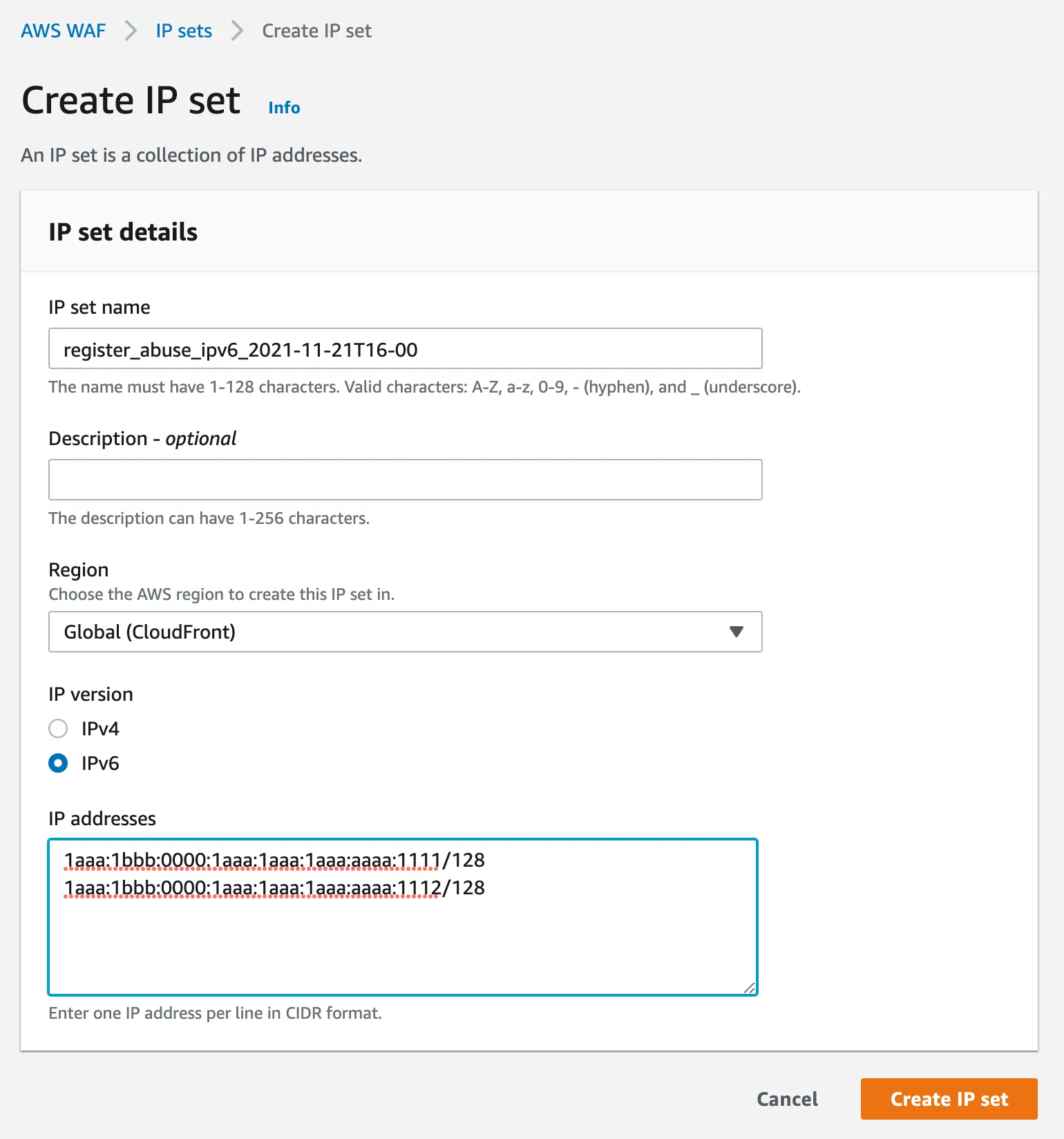Go to the IP sets breadcrumb
This screenshot has width=1064, height=1139.
tap(184, 31)
